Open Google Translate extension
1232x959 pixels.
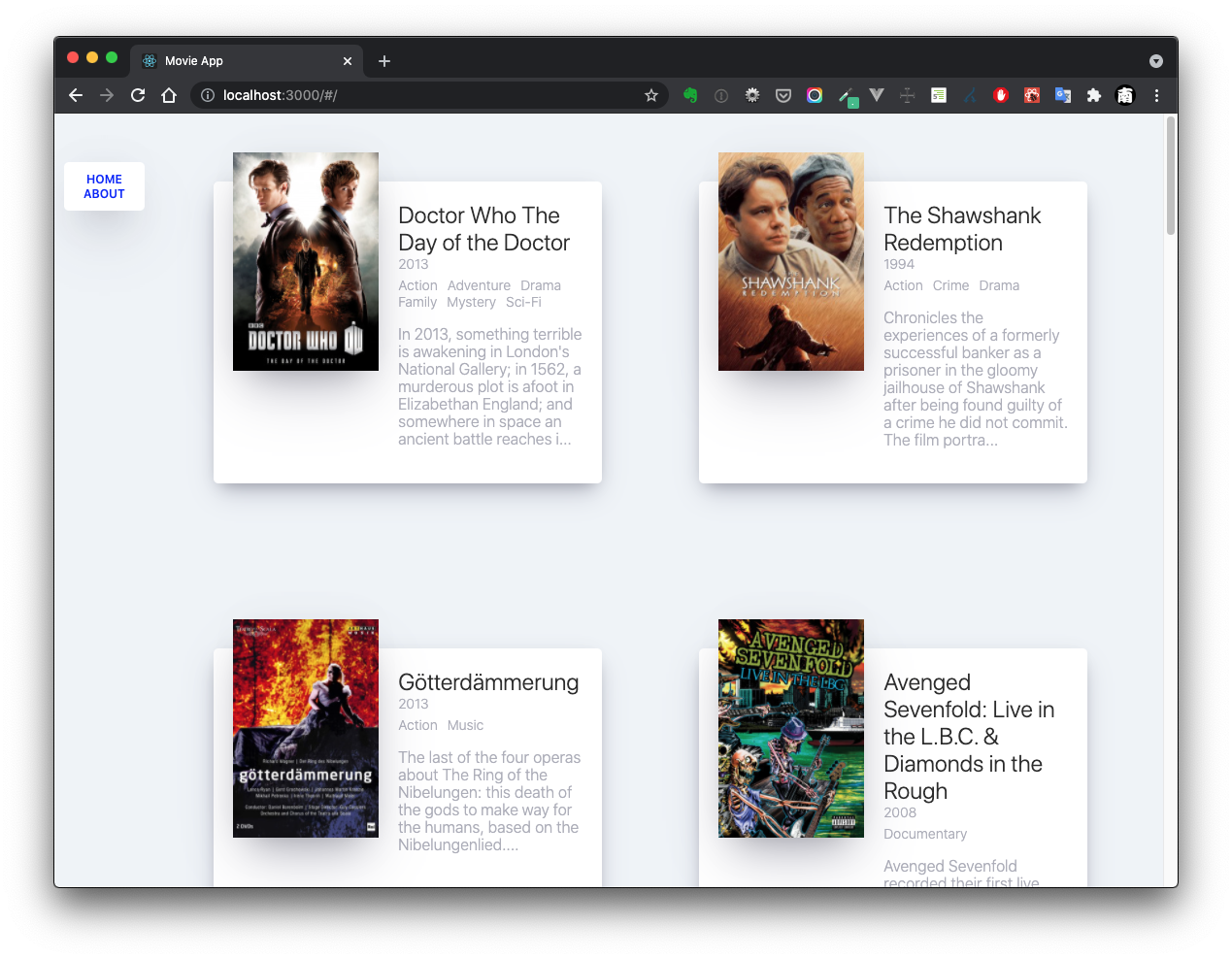coord(1063,95)
